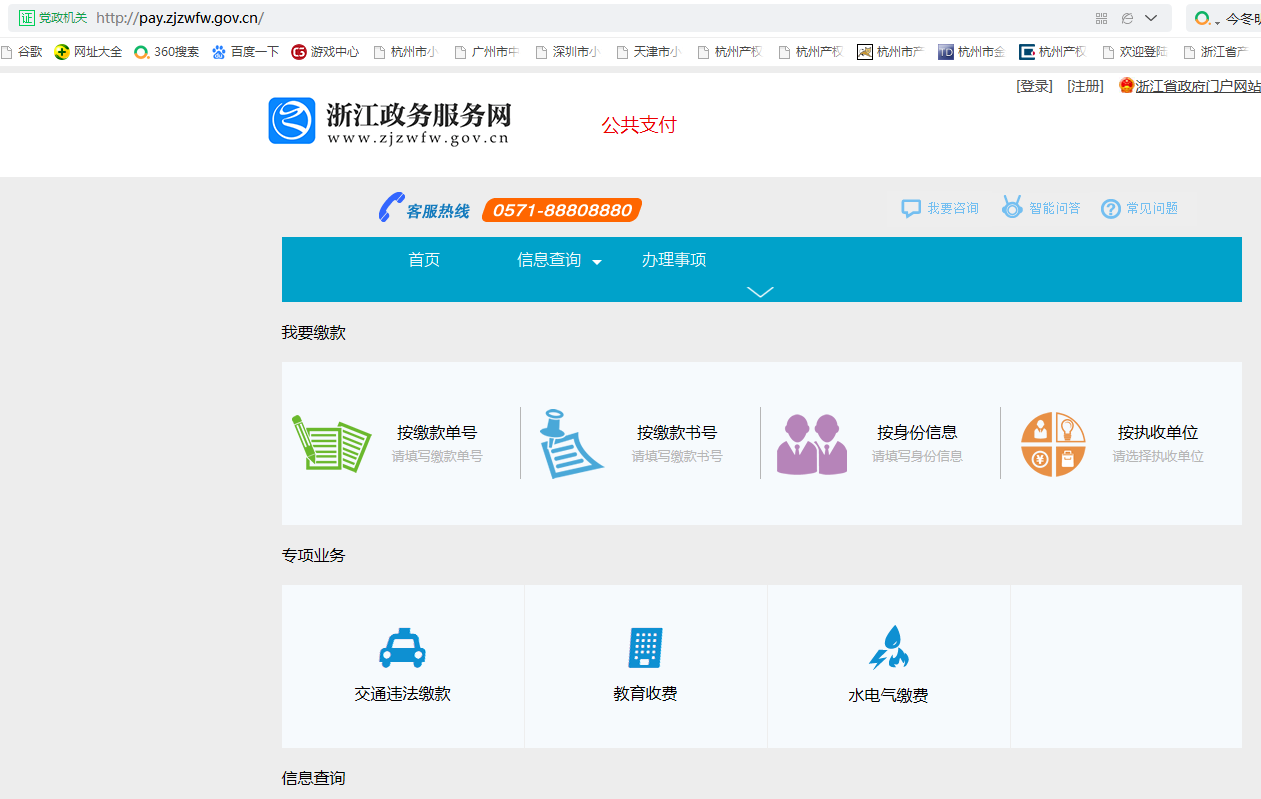Click the purple people icon for 按身份信息
This screenshot has height=799, width=1261.
[x=812, y=444]
